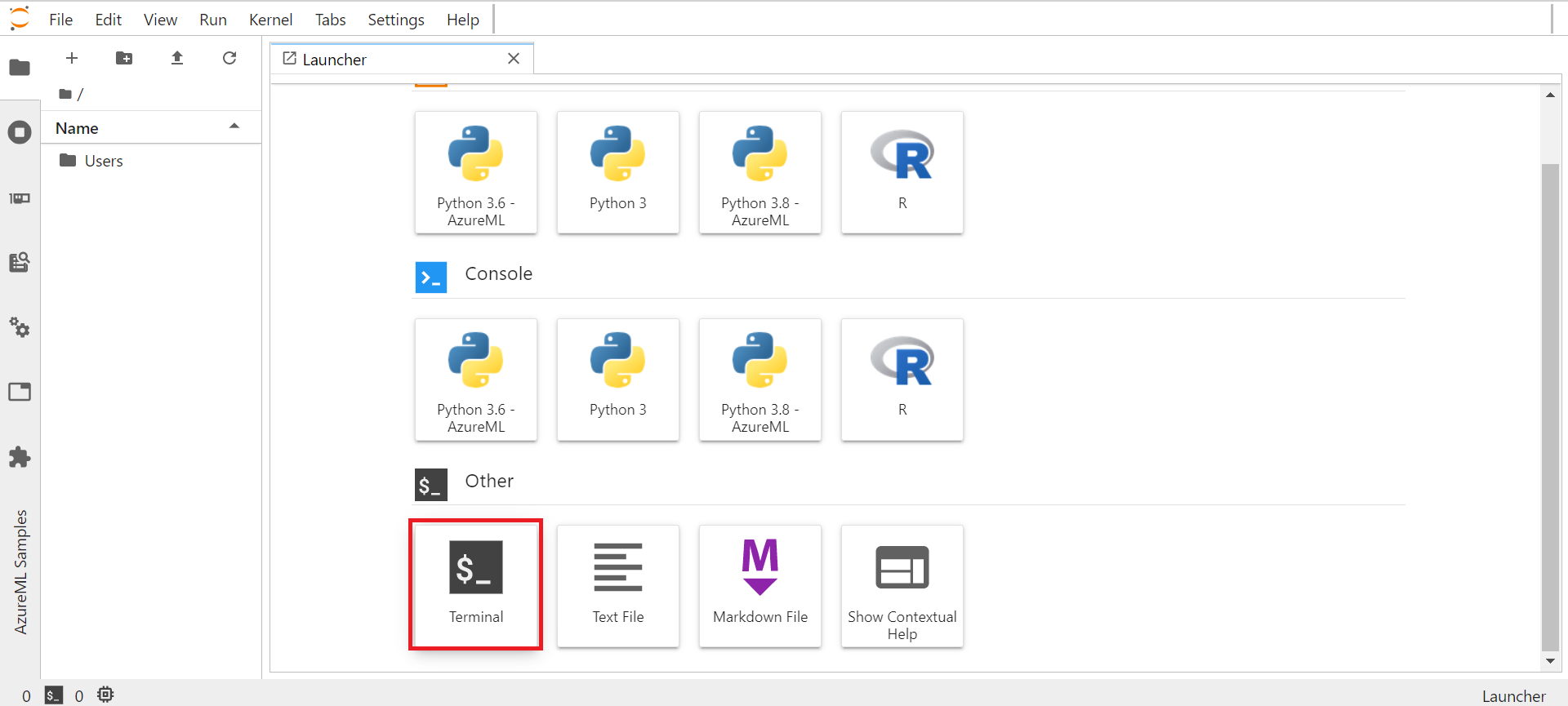Image resolution: width=1568 pixels, height=706 pixels.
Task: Open the Property Inspector gears icon
Action: (20, 327)
